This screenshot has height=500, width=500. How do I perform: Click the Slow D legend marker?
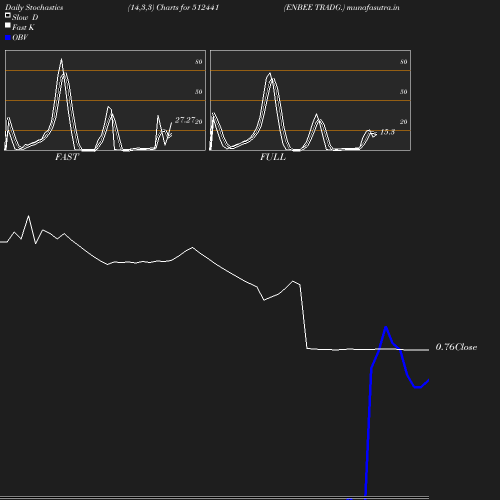pyautogui.click(x=8, y=15)
